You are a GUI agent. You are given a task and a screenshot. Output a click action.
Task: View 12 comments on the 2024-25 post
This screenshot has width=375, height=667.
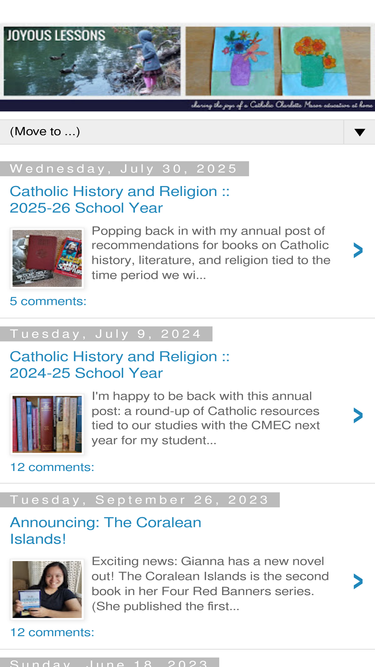[52, 467]
